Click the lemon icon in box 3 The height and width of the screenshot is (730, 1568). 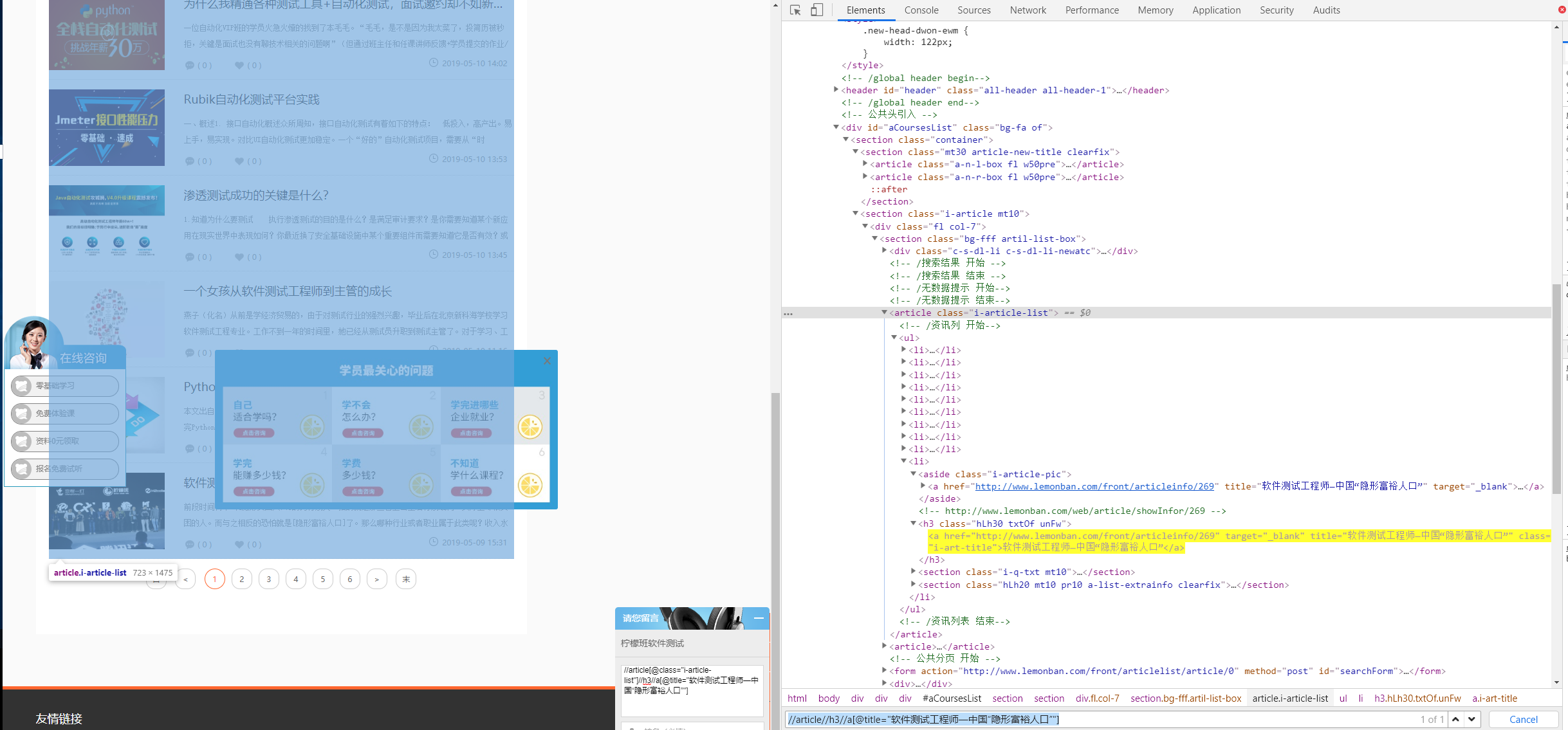click(x=530, y=426)
